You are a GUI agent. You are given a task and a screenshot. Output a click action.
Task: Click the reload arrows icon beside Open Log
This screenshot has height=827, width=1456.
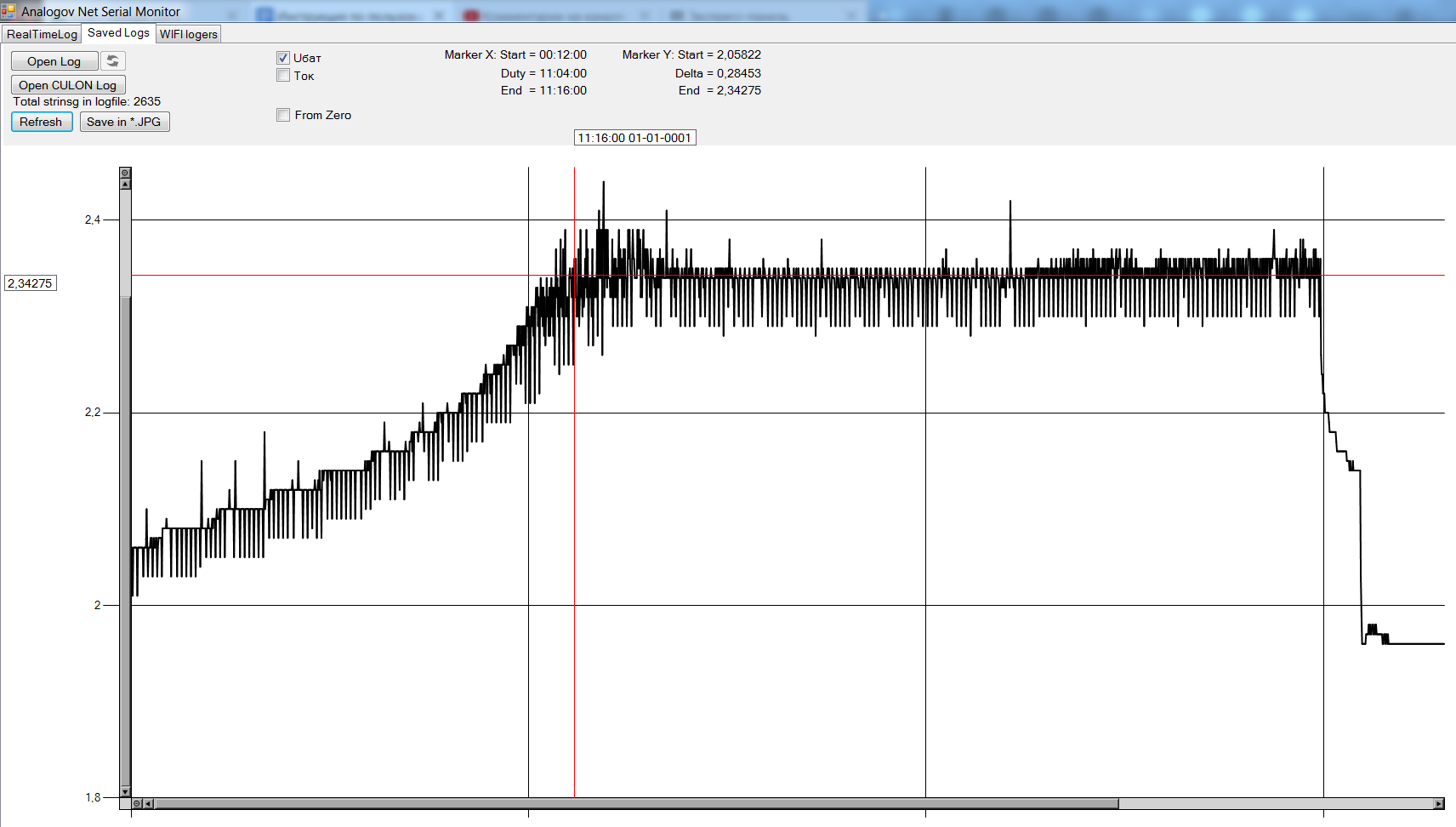[x=112, y=61]
